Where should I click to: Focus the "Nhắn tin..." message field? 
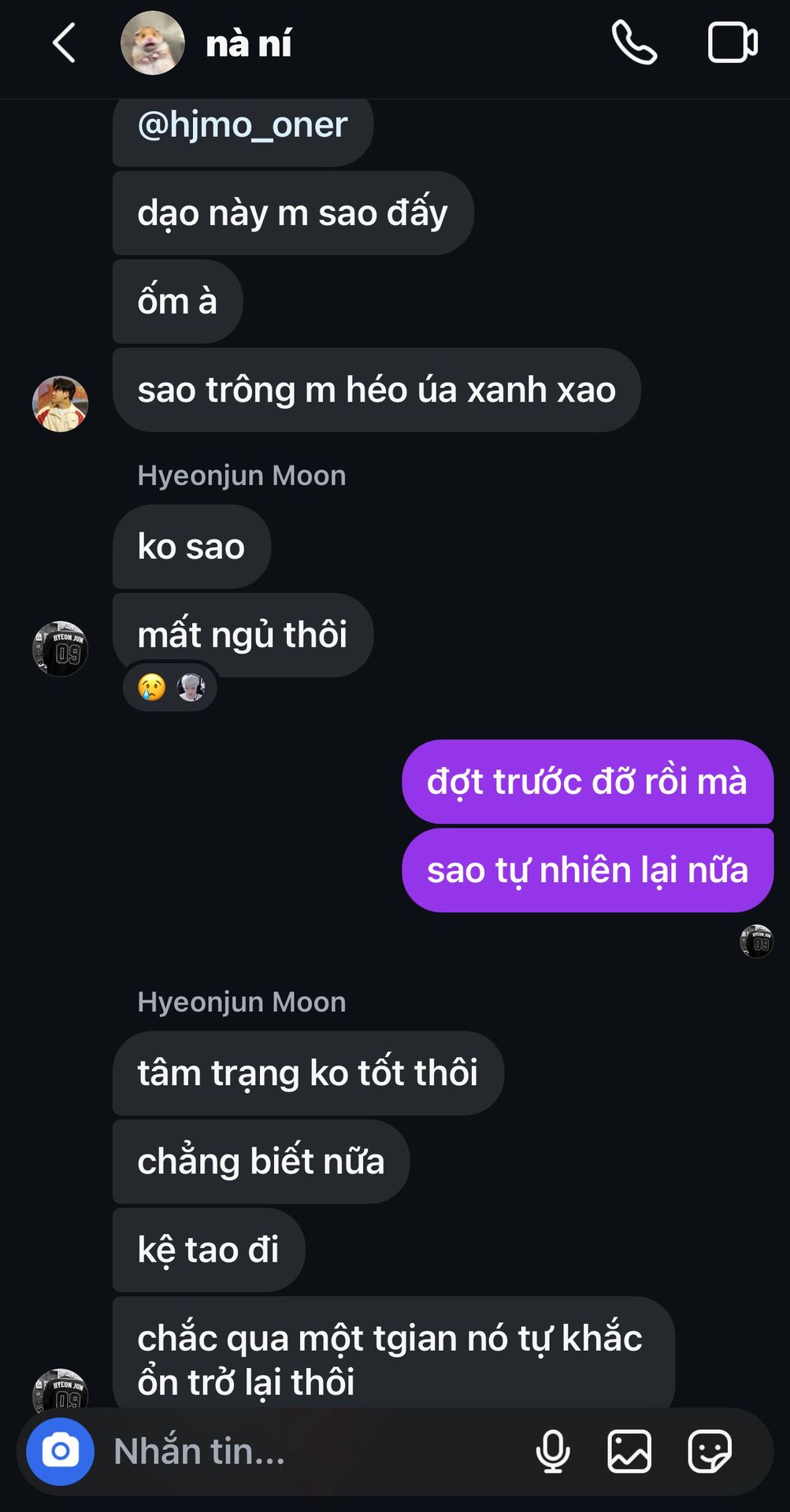315,1451
